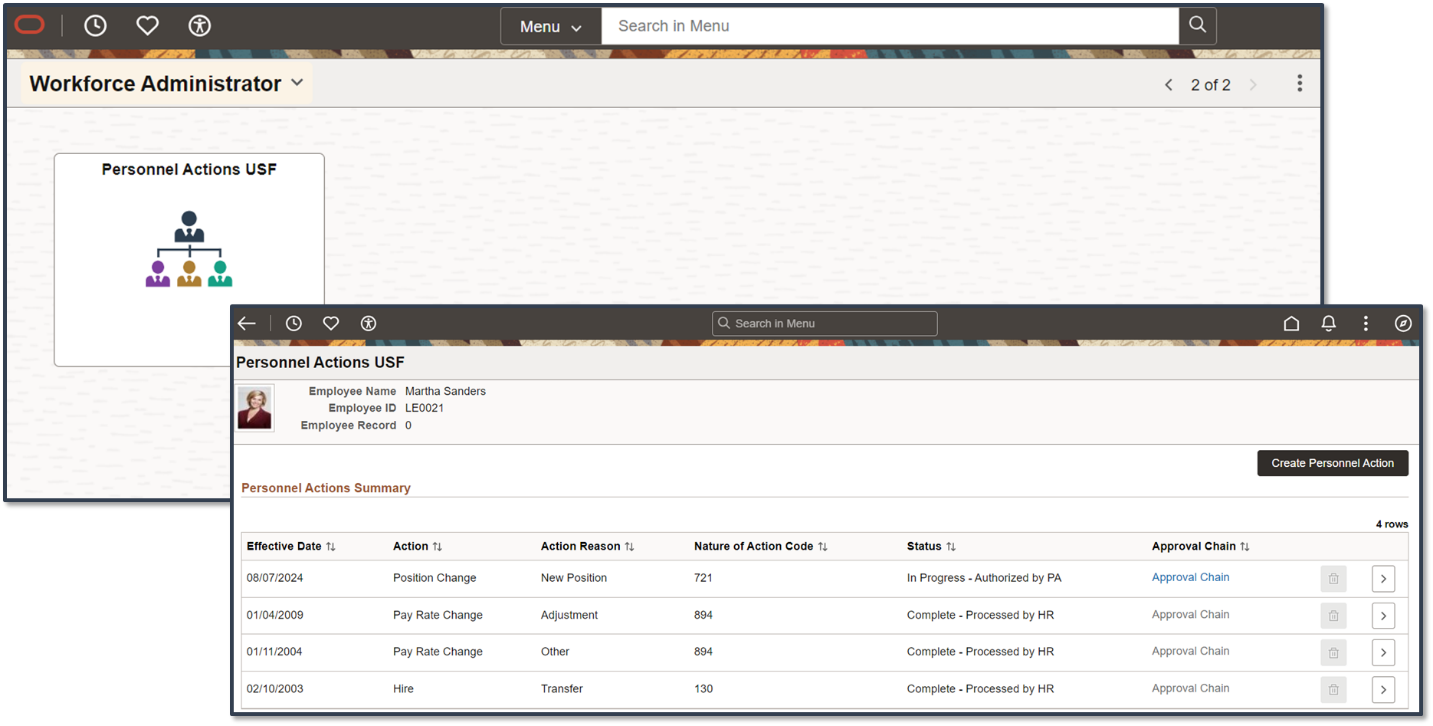The width and height of the screenshot is (1433, 726).
Task: Click the 130 nature of action code
Action: point(703,689)
